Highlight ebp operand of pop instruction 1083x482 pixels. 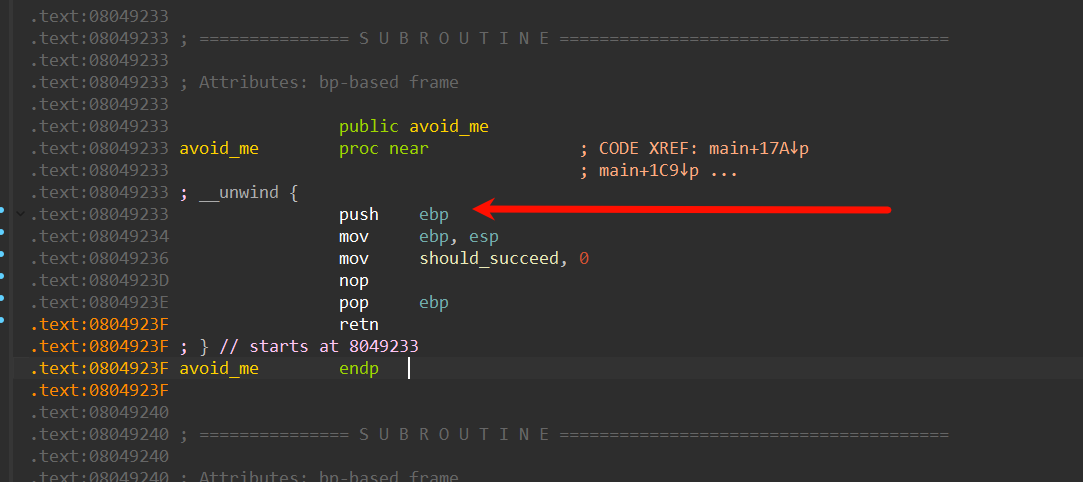pyautogui.click(x=434, y=303)
